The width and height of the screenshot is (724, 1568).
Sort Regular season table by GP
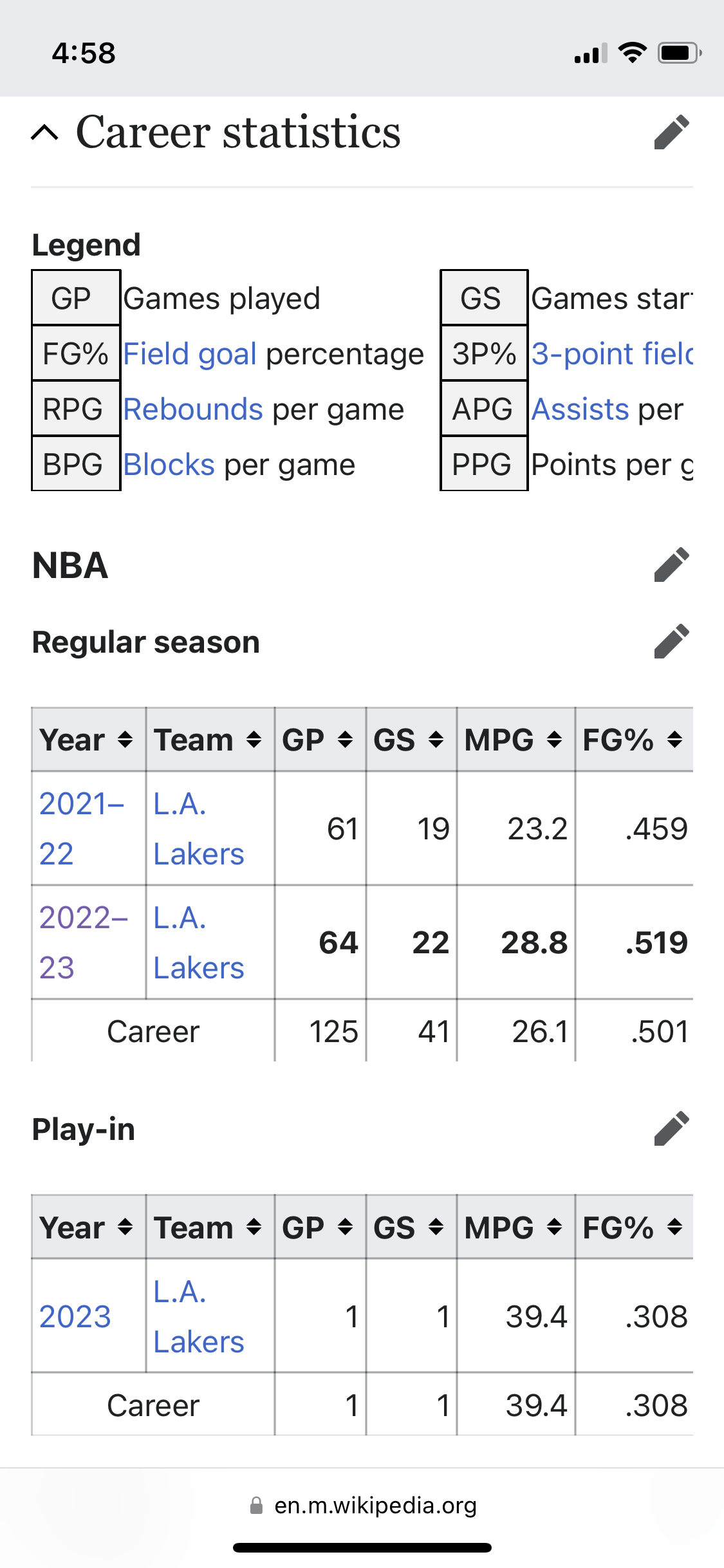point(320,740)
